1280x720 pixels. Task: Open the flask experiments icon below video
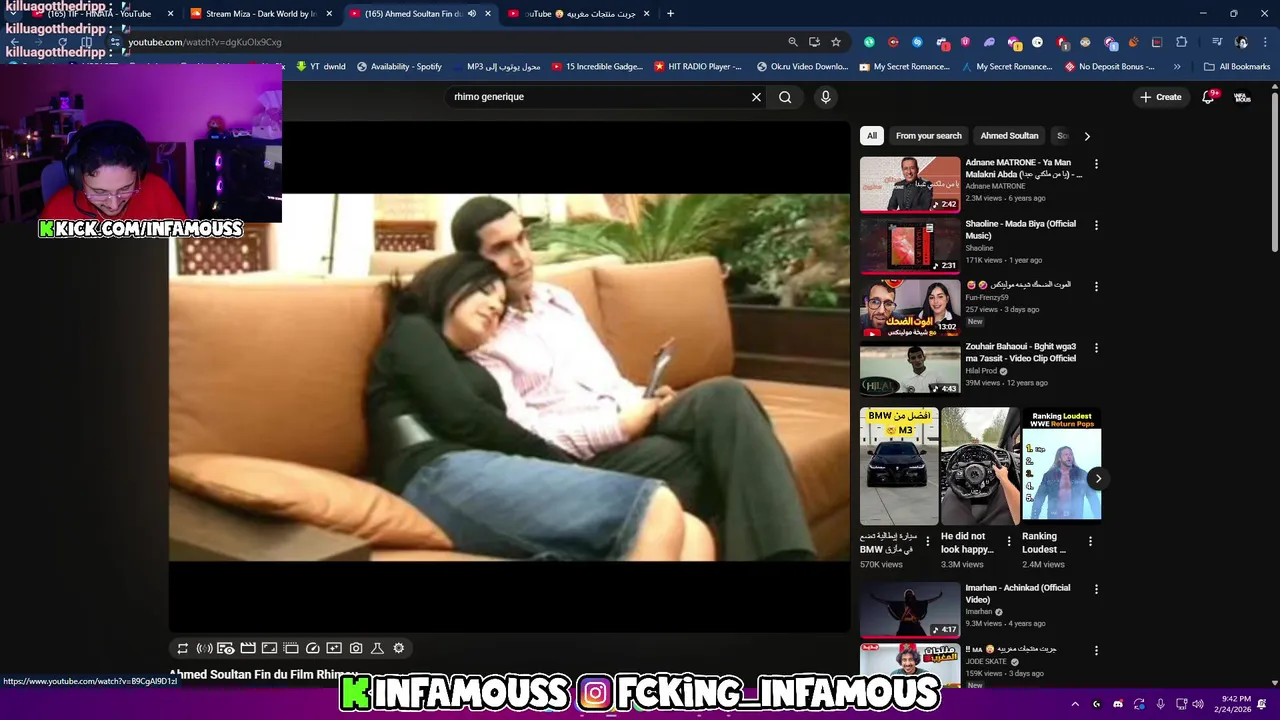tap(377, 648)
